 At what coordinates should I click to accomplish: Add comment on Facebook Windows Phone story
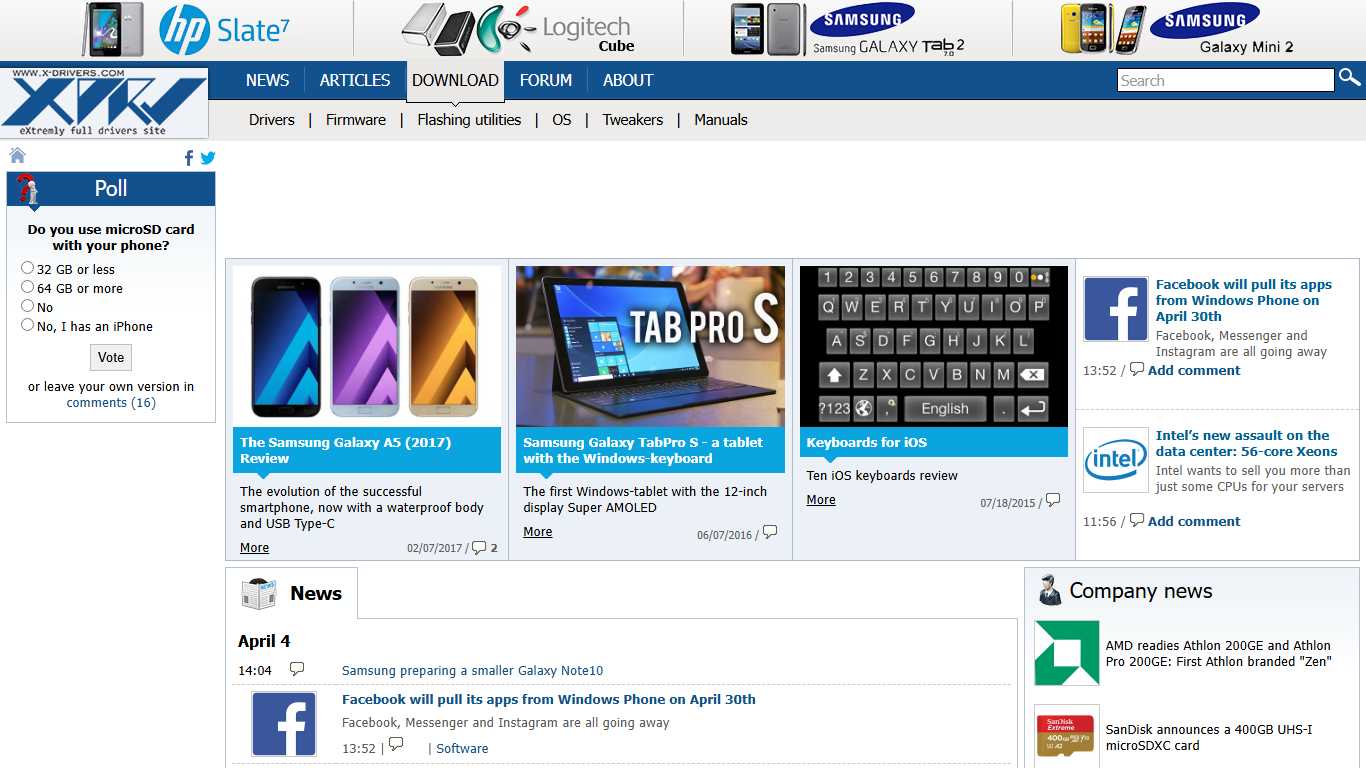point(1194,370)
